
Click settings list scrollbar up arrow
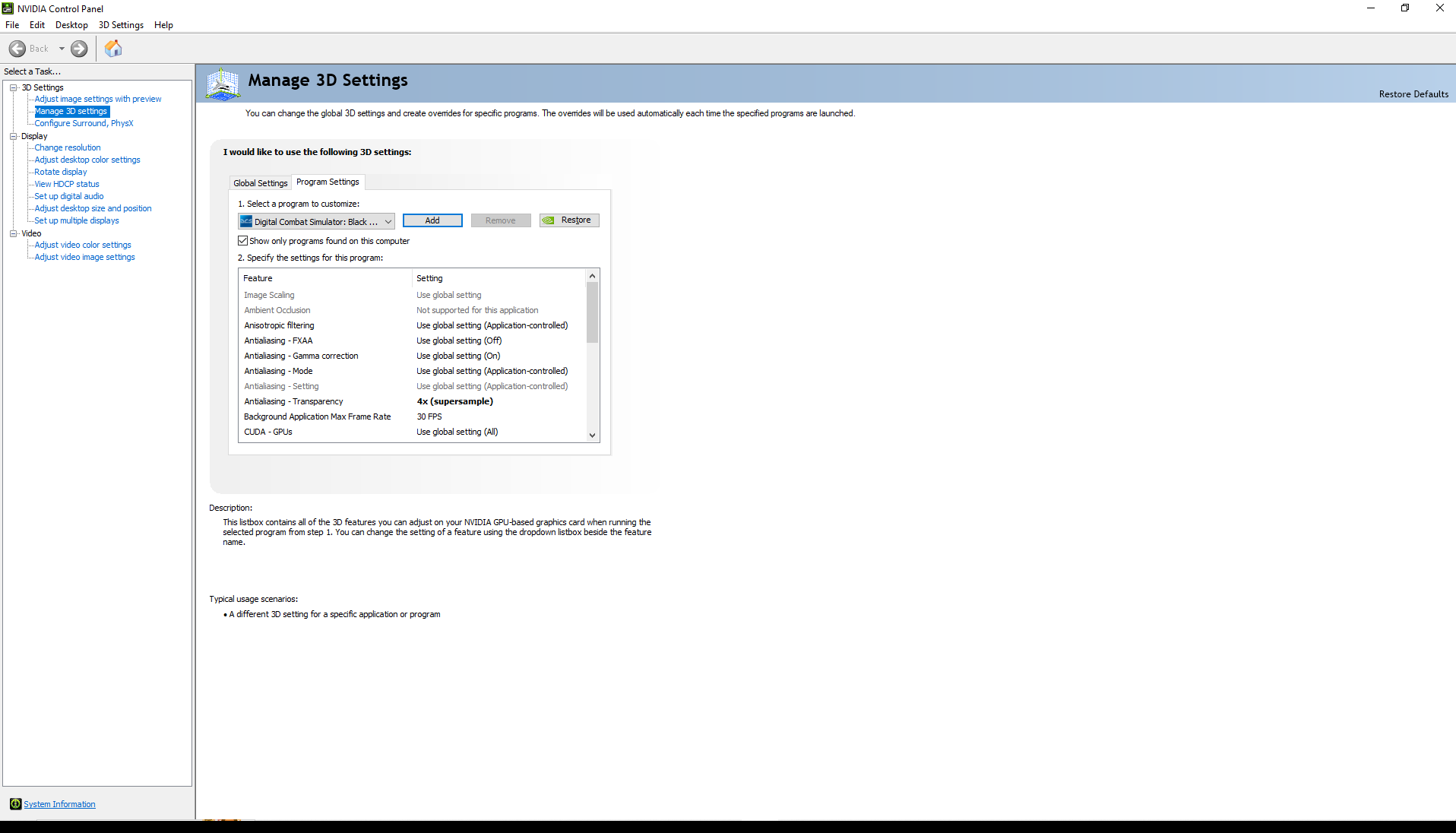click(593, 276)
